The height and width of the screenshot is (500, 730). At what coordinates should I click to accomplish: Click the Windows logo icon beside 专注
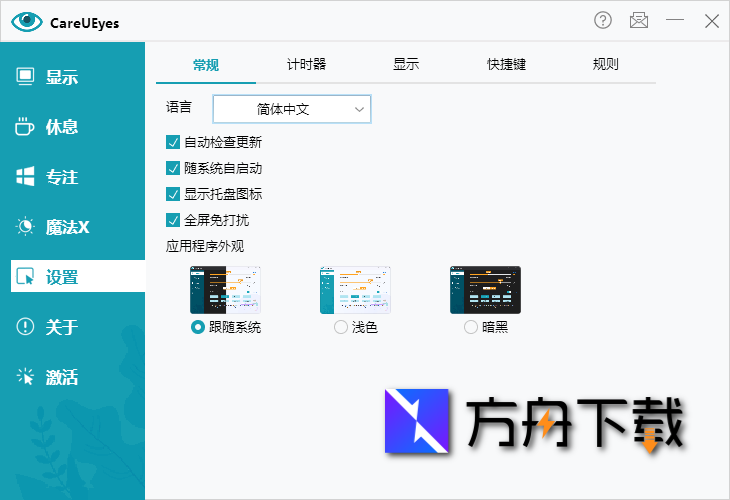point(25,176)
